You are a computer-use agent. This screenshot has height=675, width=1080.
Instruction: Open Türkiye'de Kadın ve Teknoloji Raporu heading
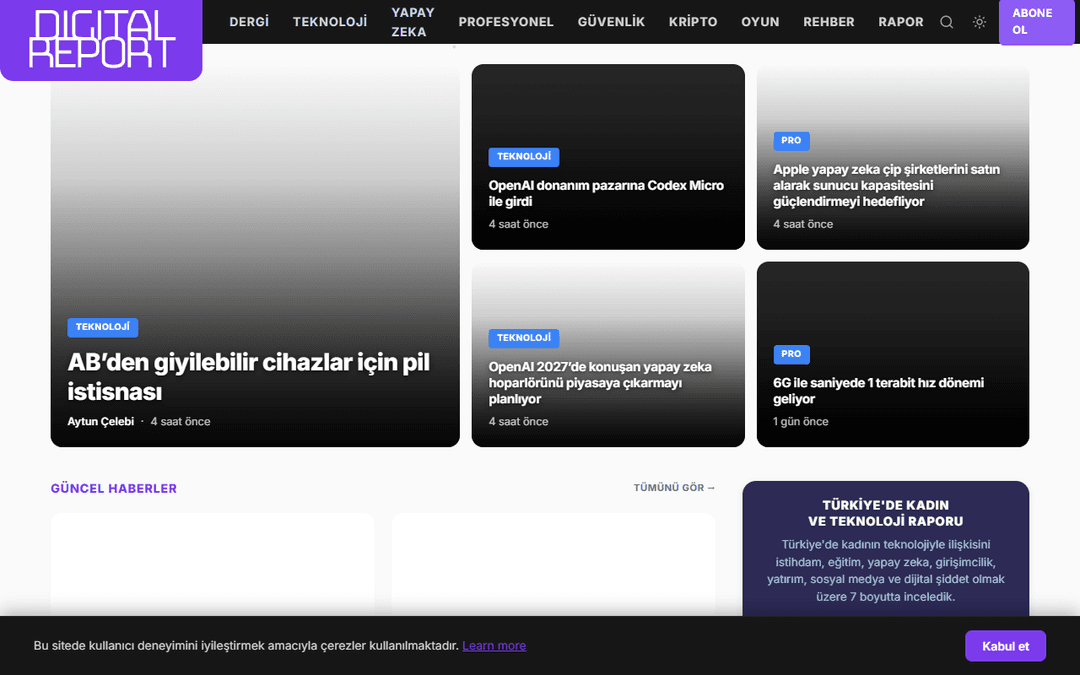[x=885, y=513]
